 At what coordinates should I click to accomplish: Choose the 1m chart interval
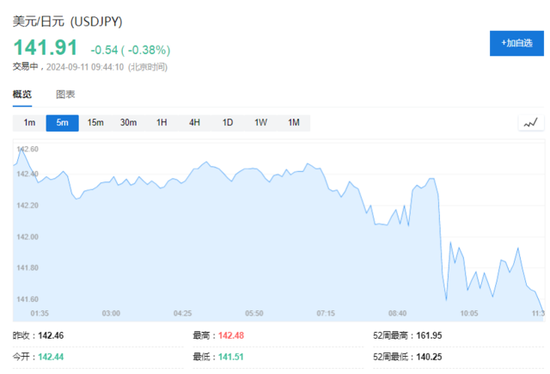click(x=29, y=123)
